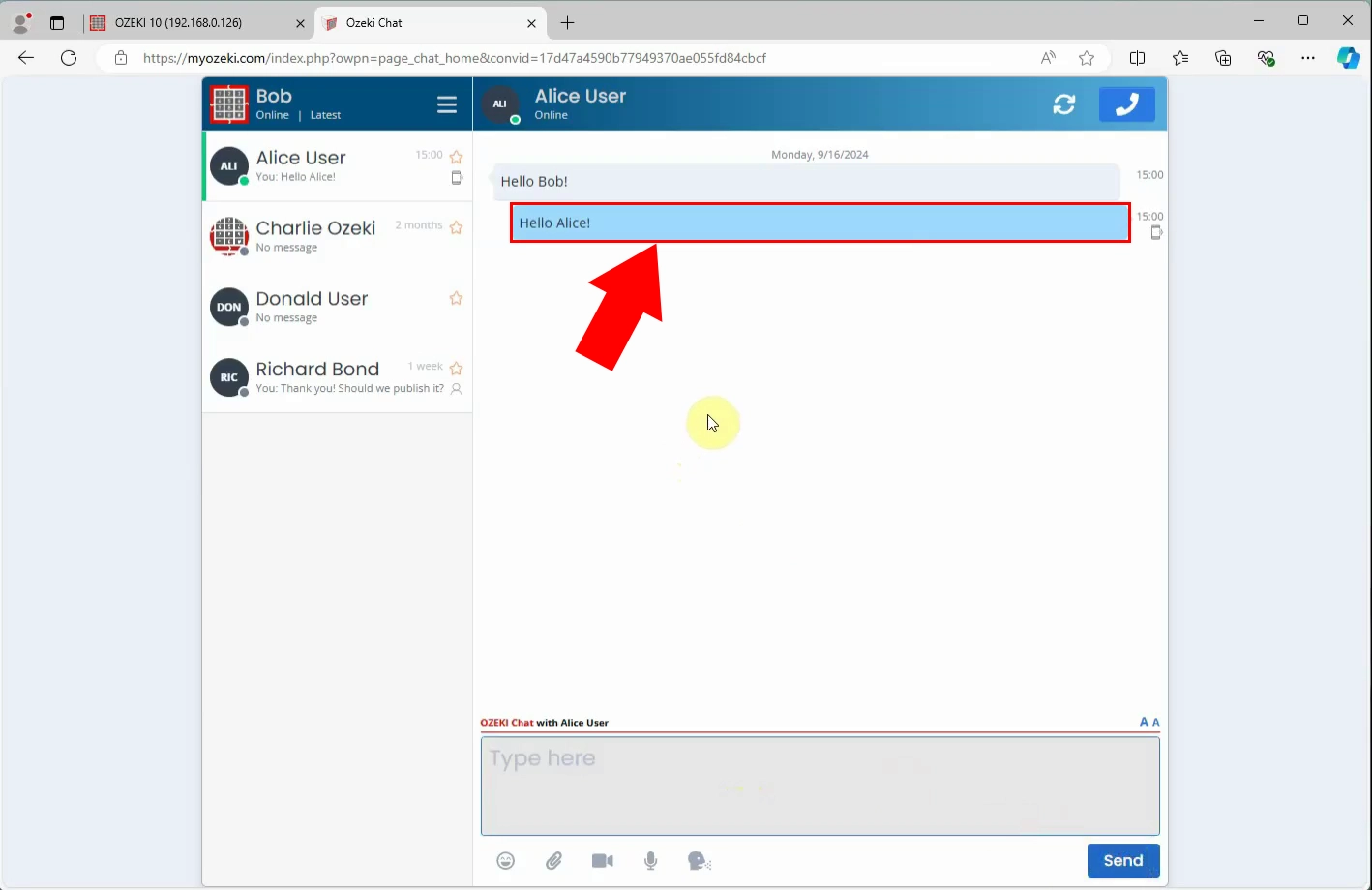Click the DON avatar for Donald User
Image resolution: width=1372 pixels, height=890 pixels.
[x=229, y=307]
